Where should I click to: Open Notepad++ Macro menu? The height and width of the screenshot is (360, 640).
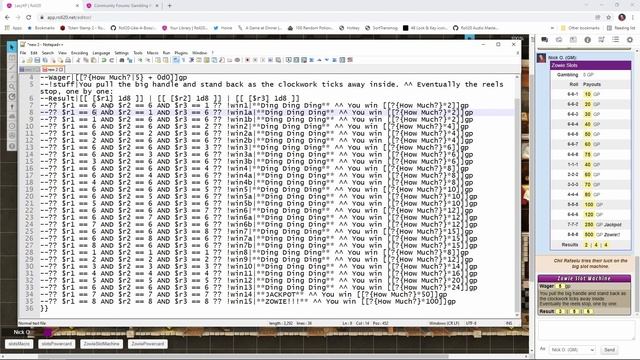[x=152, y=53]
